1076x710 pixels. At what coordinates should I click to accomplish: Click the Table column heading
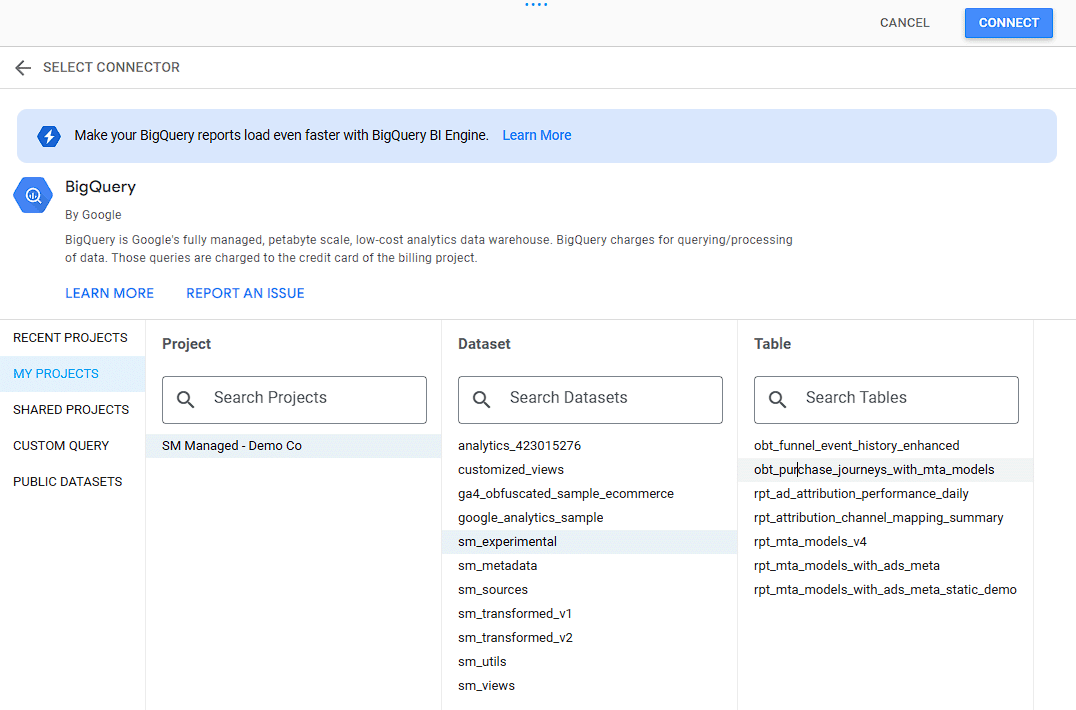pyautogui.click(x=772, y=344)
